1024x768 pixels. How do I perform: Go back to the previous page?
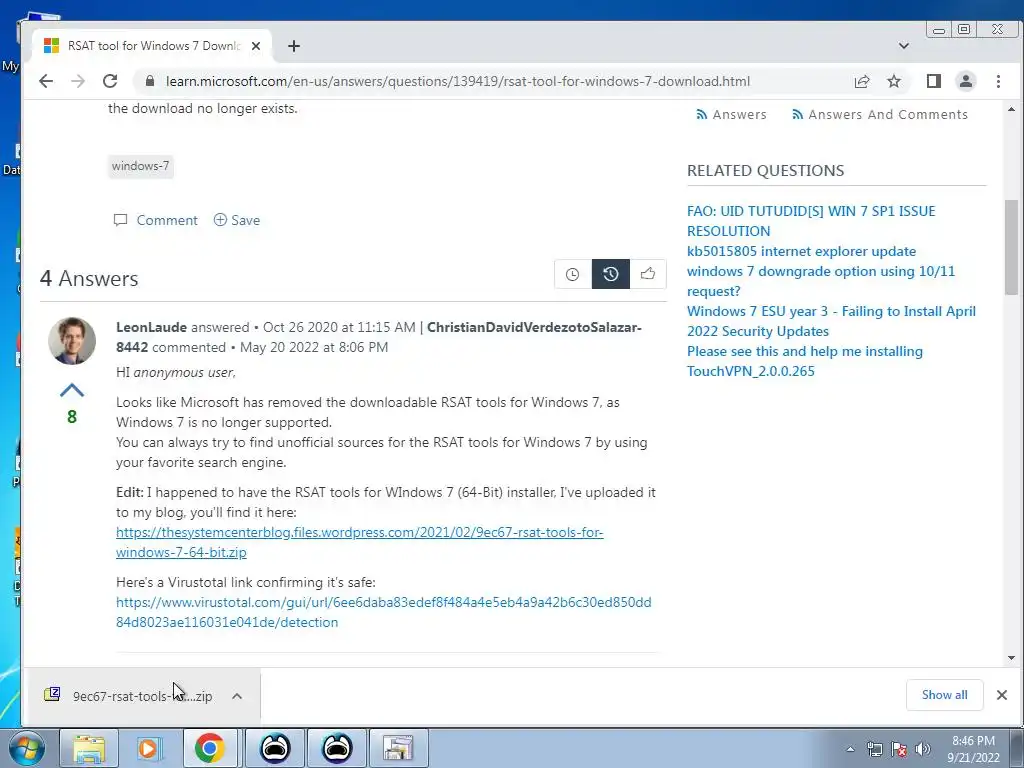[x=46, y=81]
